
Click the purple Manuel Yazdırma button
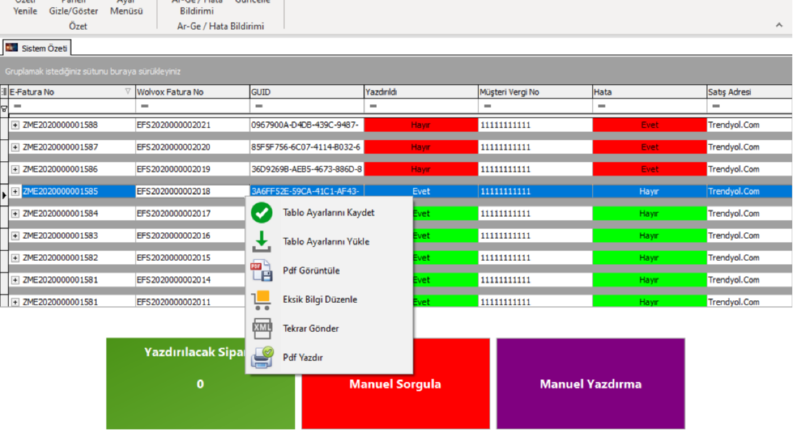coord(591,384)
